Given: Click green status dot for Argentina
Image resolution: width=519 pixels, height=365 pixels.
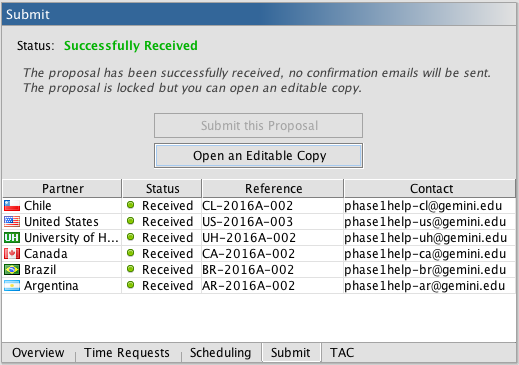Looking at the screenshot, I should [x=131, y=285].
